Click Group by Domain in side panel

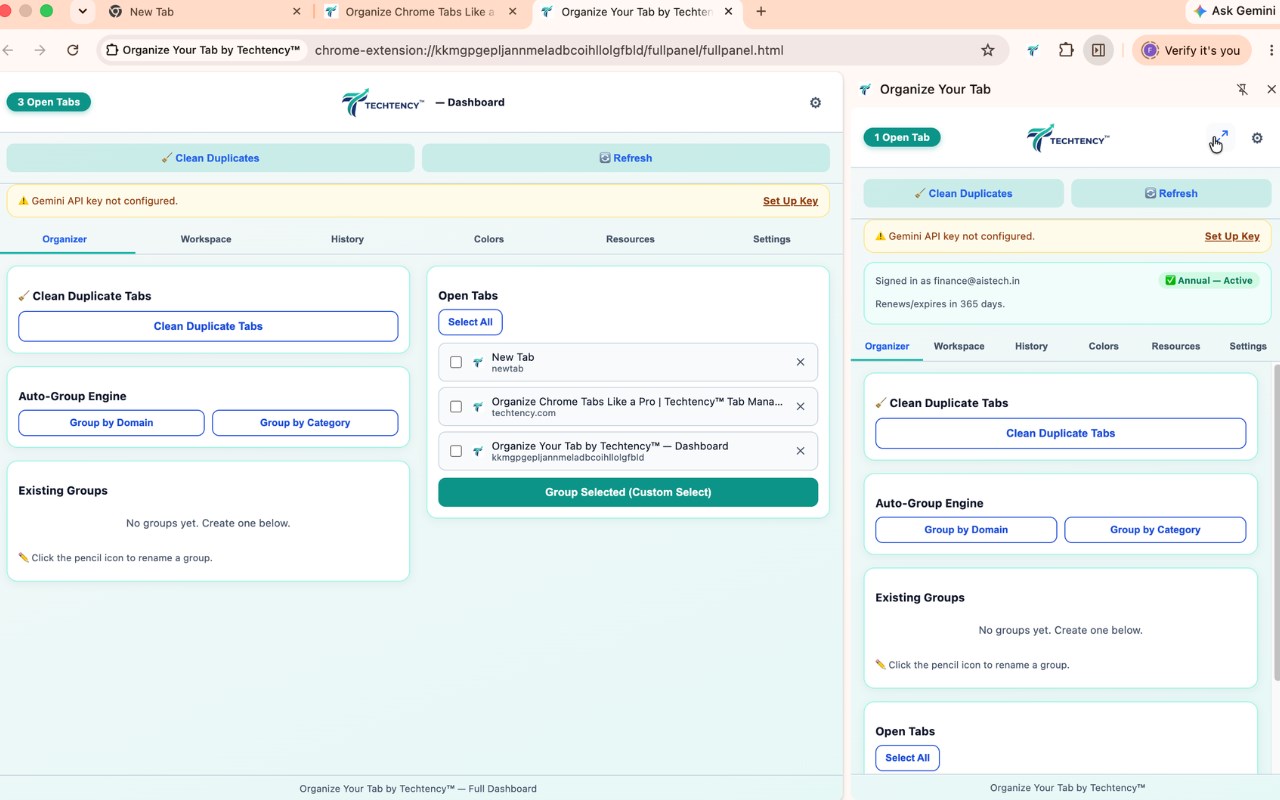click(966, 530)
